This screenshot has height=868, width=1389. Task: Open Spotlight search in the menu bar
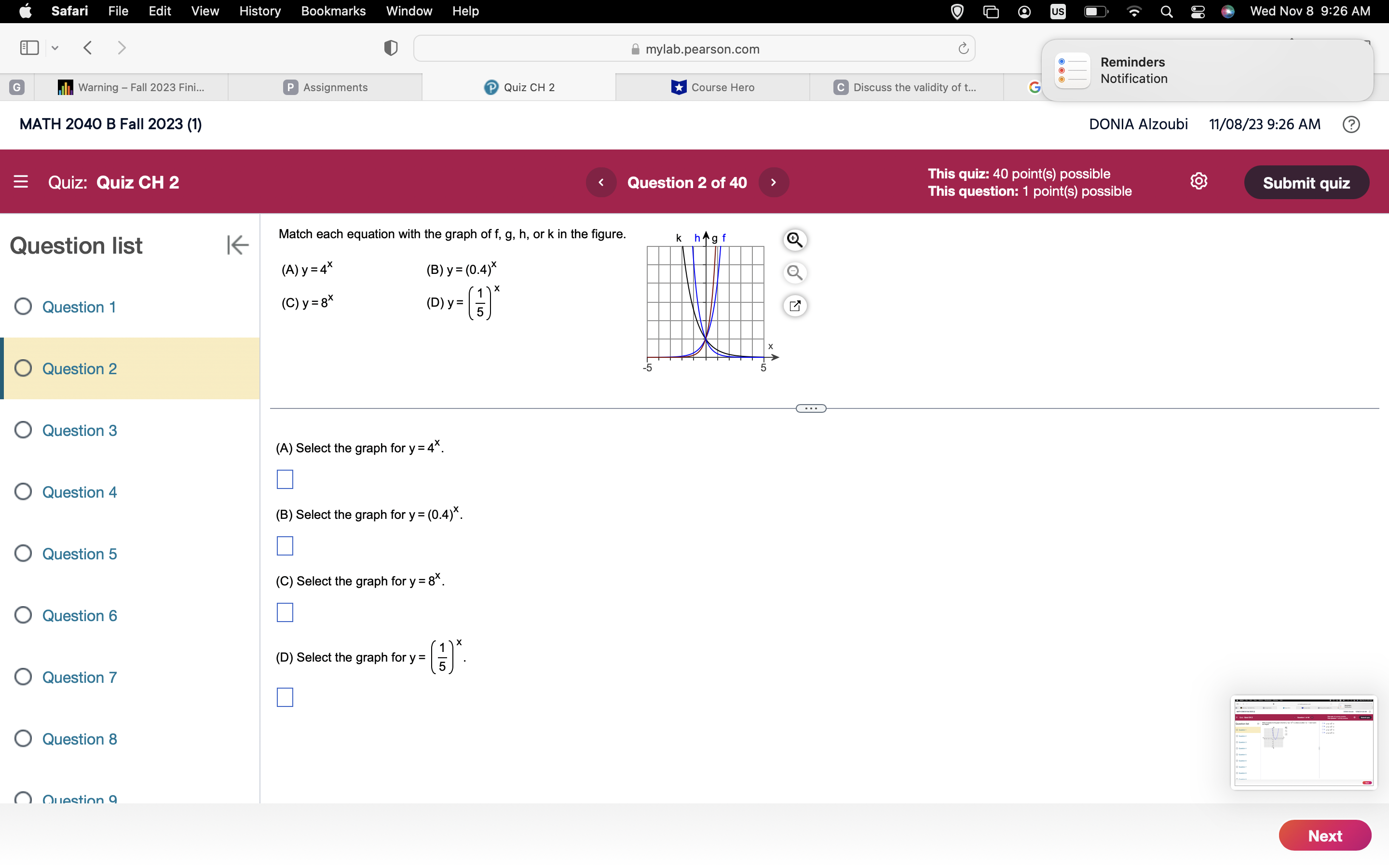(x=1166, y=11)
